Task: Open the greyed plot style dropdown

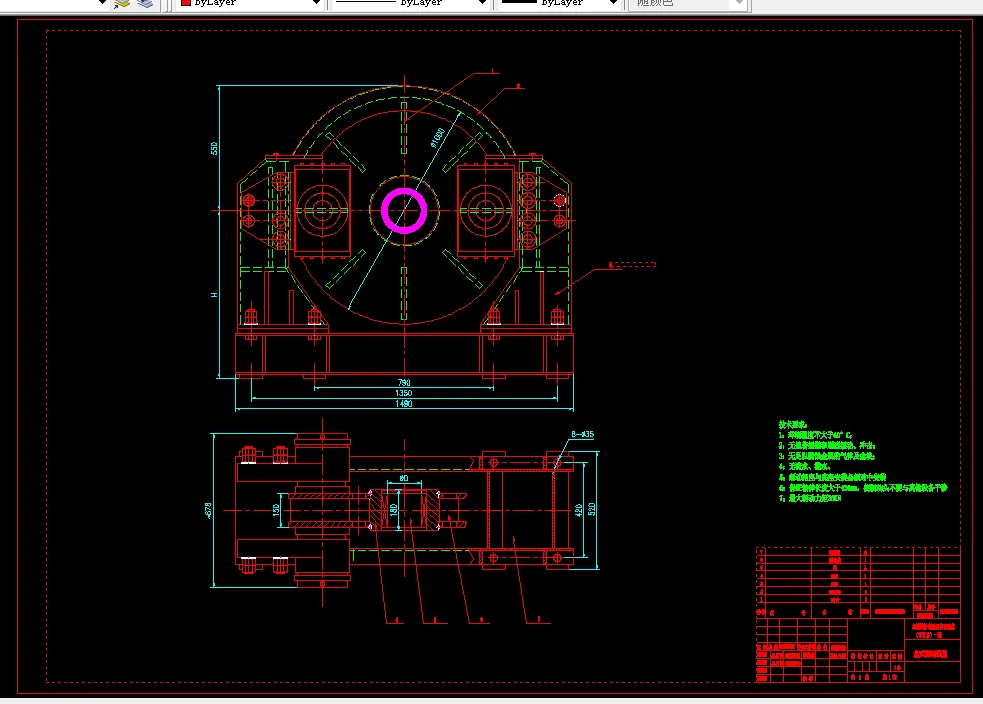Action: (x=688, y=4)
